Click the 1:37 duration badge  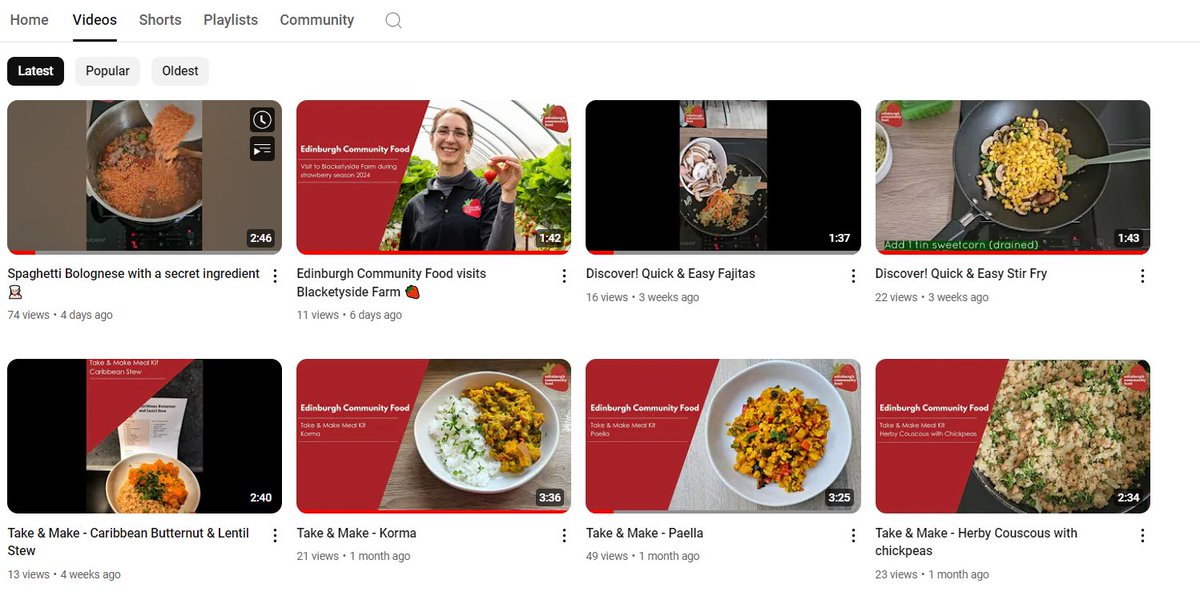tap(839, 238)
